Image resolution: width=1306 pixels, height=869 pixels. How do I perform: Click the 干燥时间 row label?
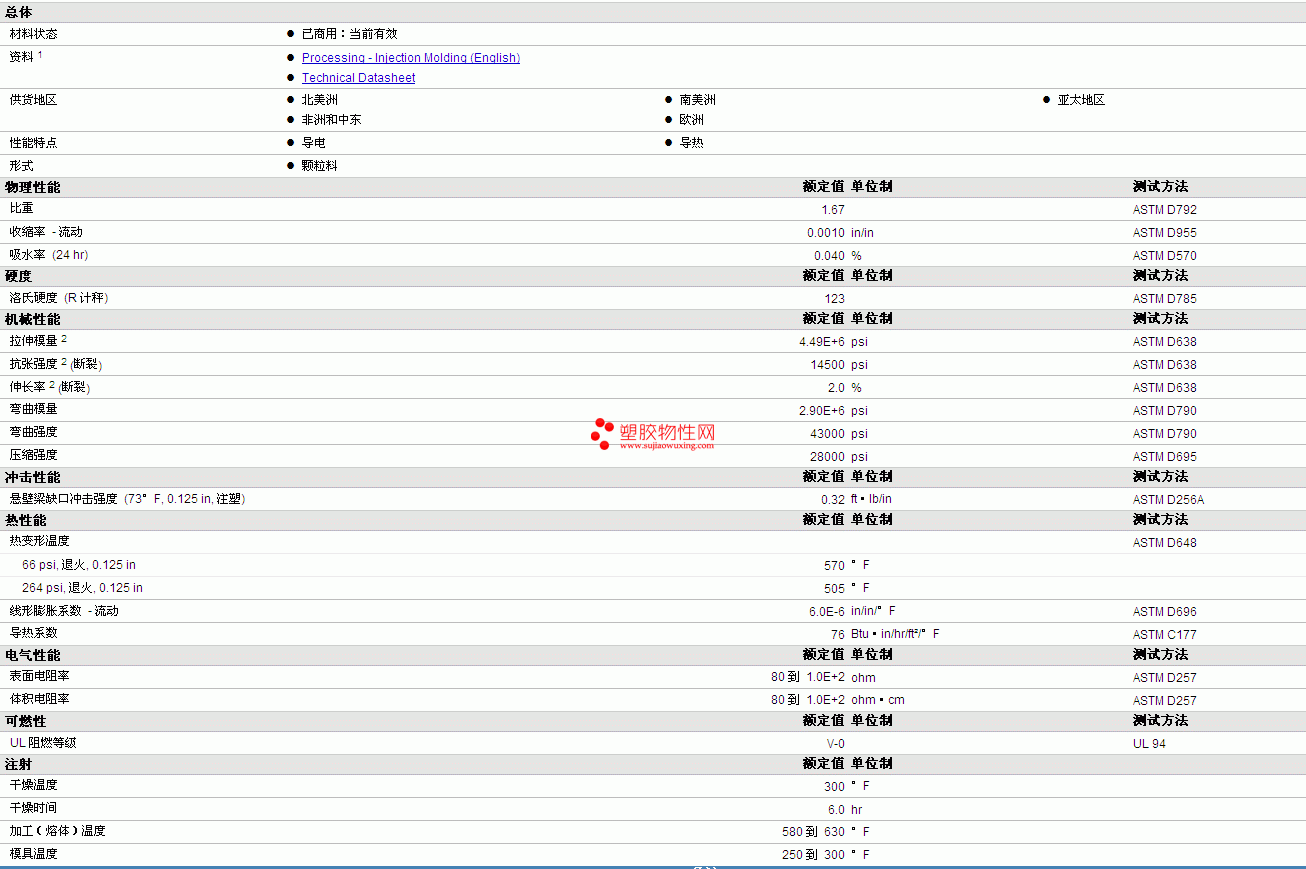tap(34, 808)
